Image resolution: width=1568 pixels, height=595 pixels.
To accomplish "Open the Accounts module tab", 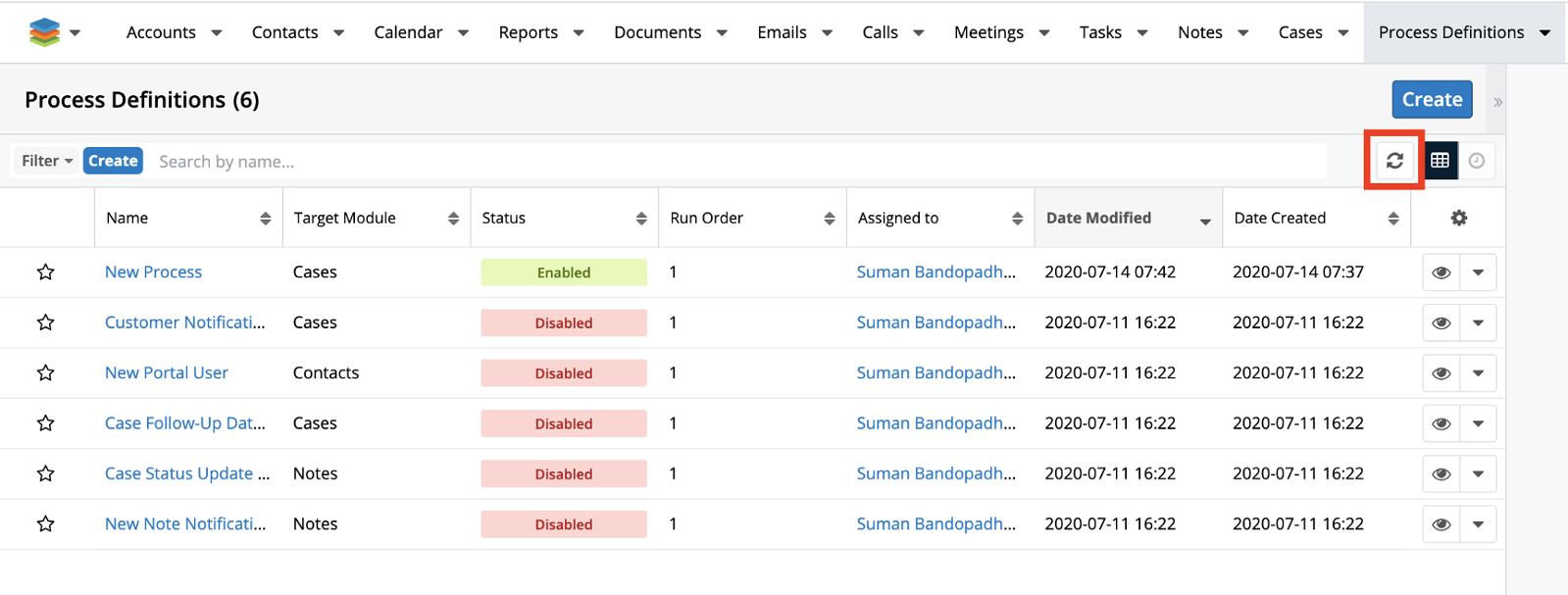I will [161, 32].
